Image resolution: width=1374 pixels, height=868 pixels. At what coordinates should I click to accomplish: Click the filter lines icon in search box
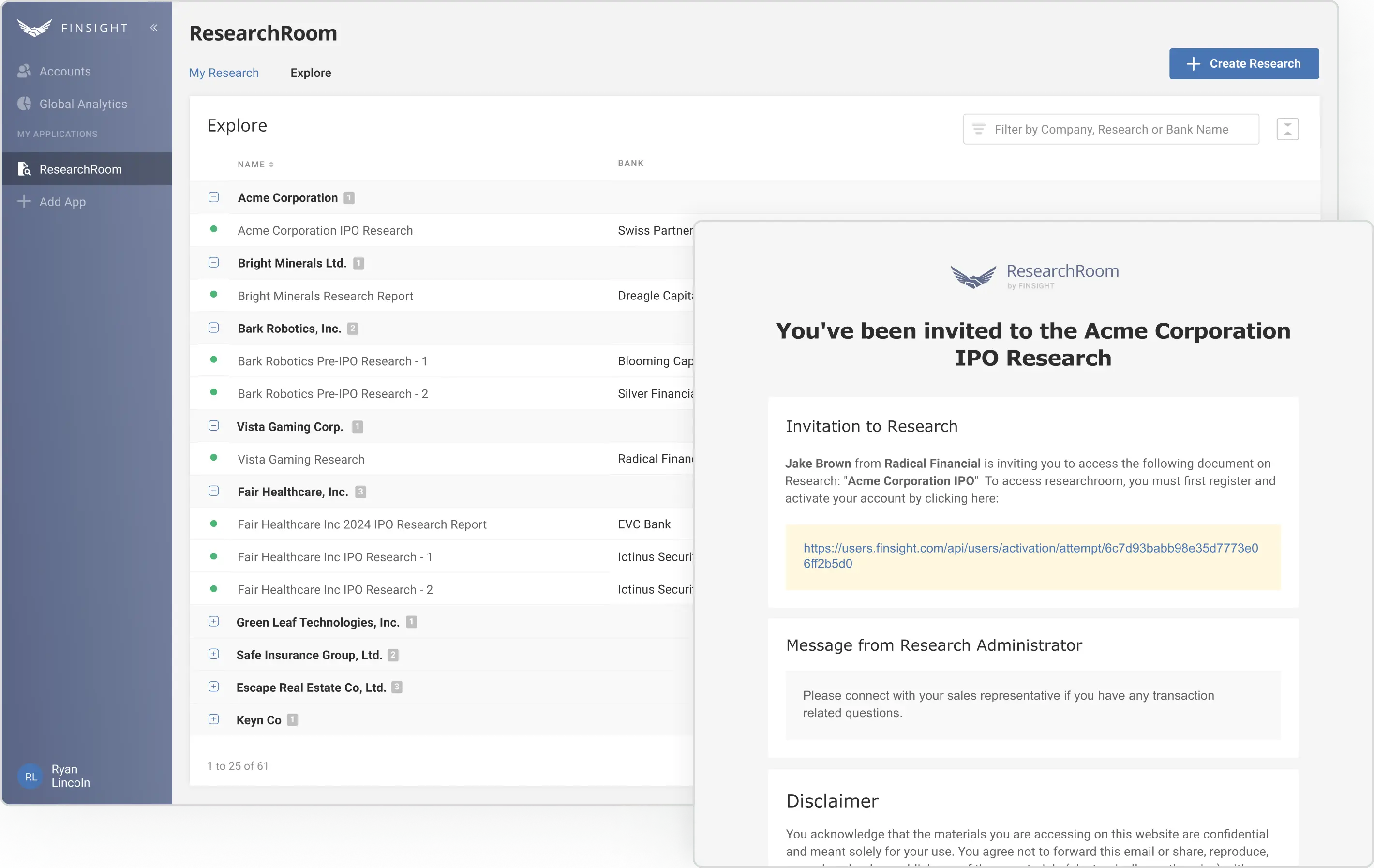pyautogui.click(x=979, y=129)
